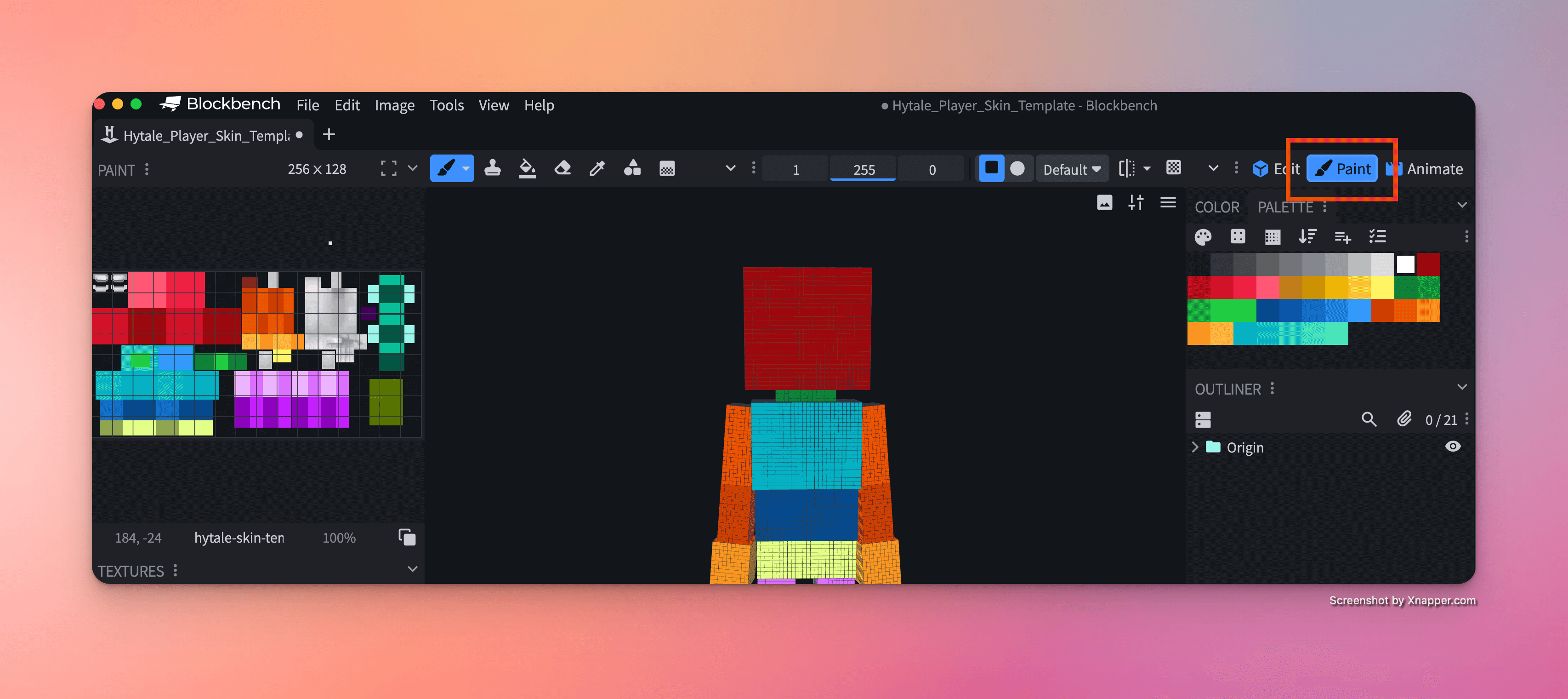Collapse the Outliner panel with its chevron
1568x699 pixels.
tap(1462, 387)
